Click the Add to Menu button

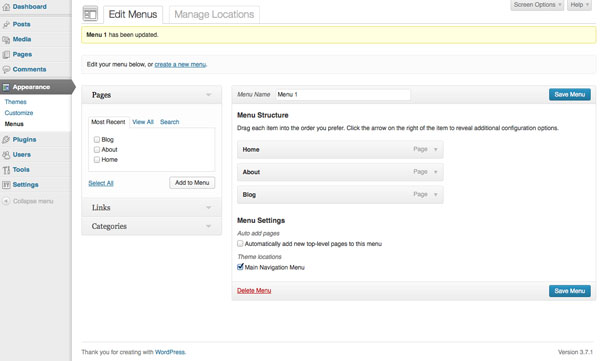[192, 183]
